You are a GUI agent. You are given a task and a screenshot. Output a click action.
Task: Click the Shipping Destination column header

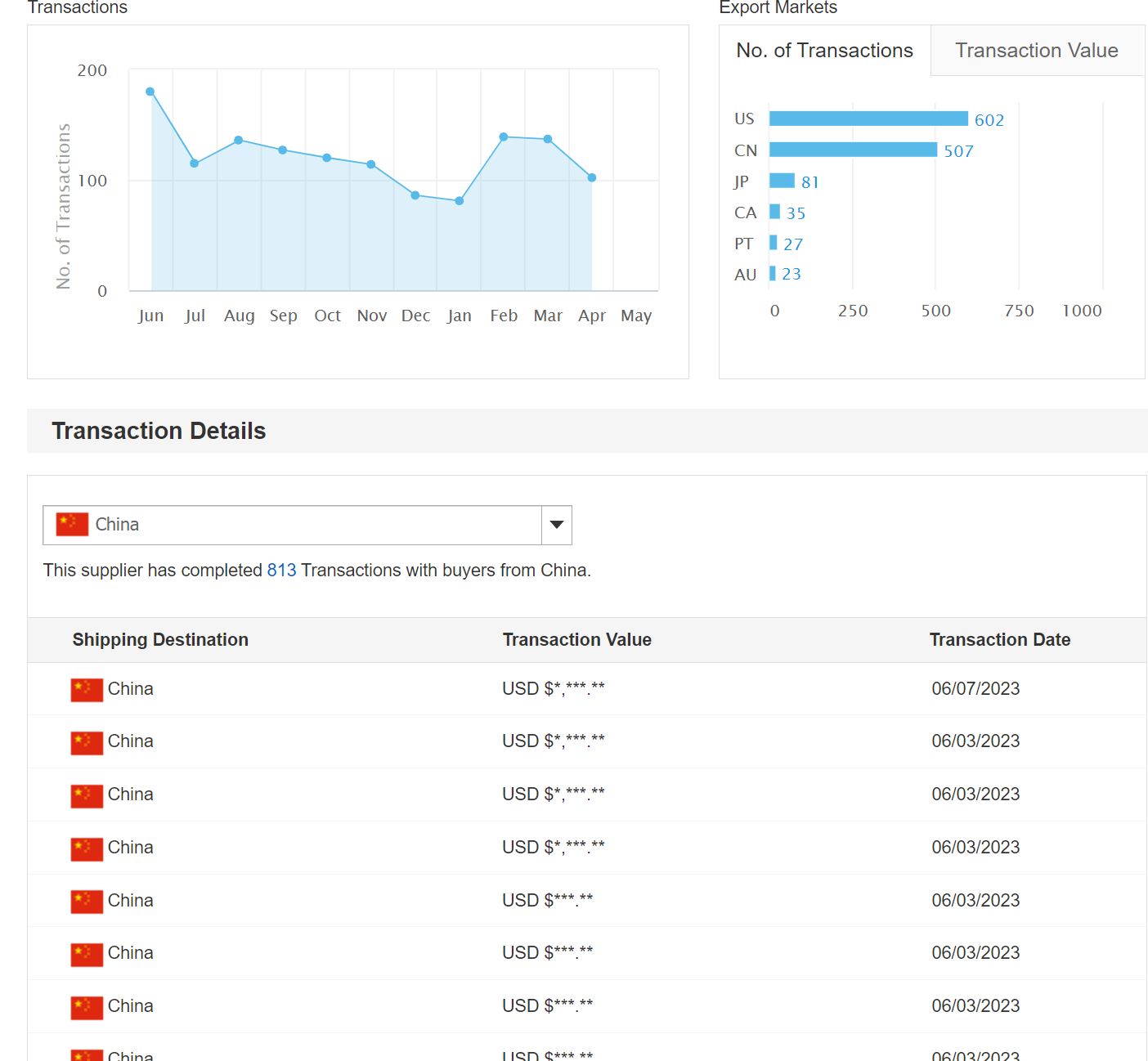(160, 640)
